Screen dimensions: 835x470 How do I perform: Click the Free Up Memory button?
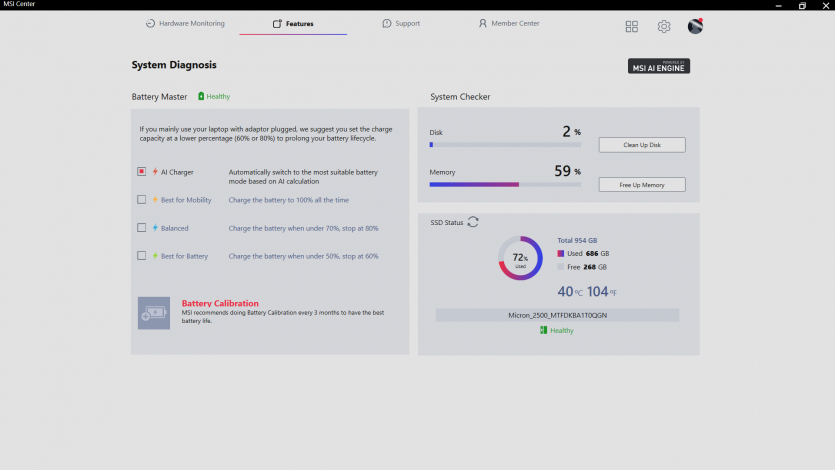[642, 185]
